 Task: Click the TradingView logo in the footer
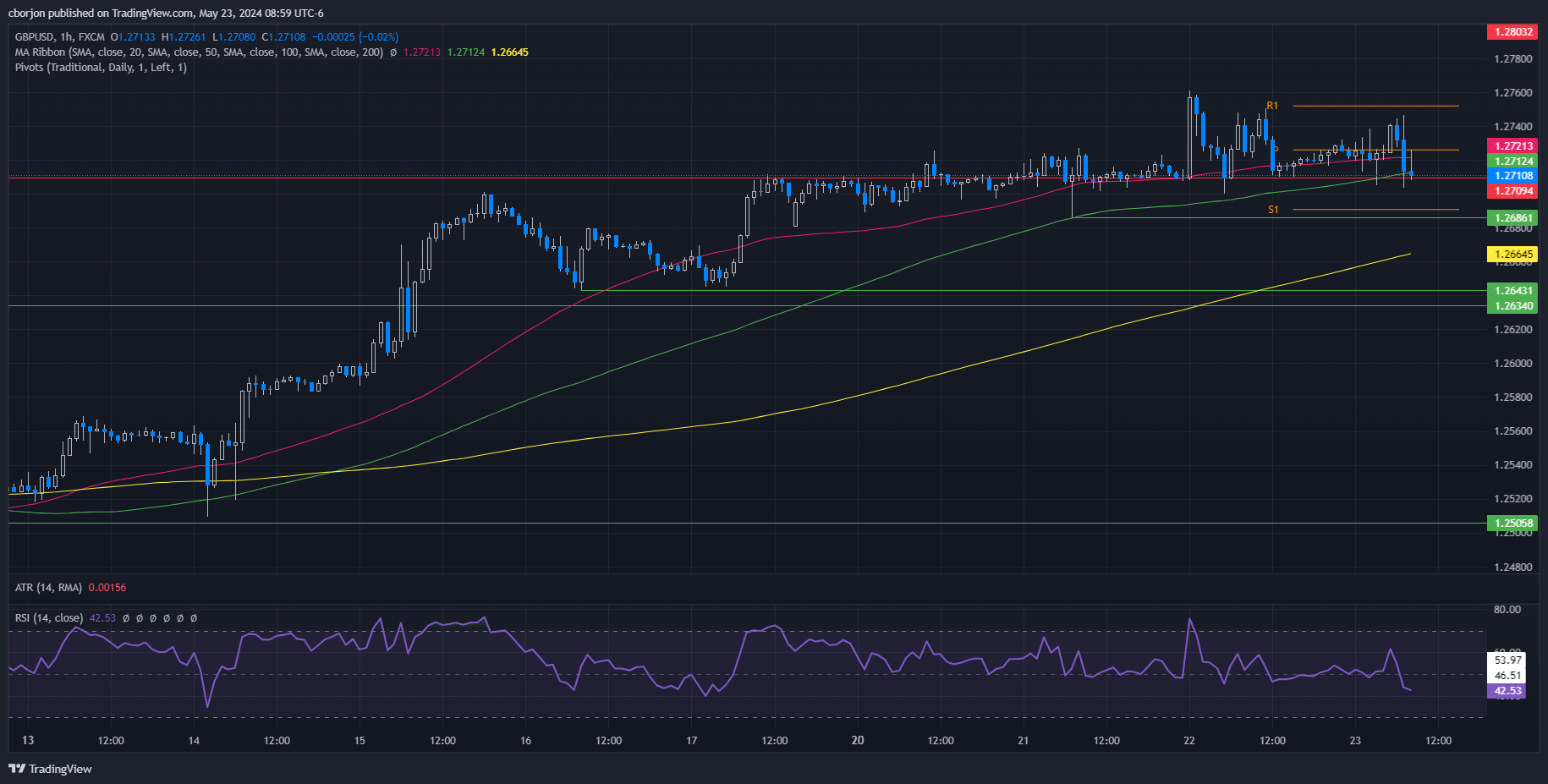click(50, 769)
